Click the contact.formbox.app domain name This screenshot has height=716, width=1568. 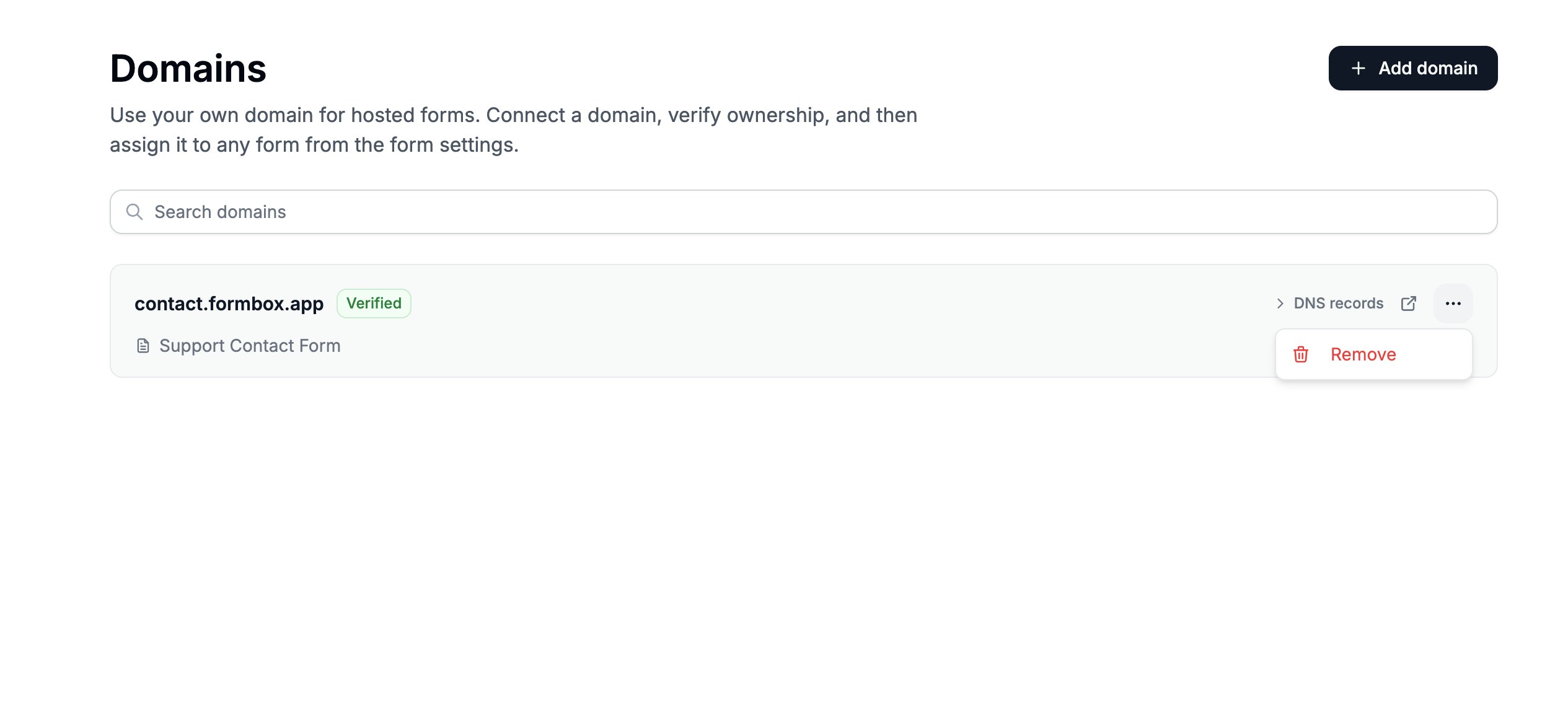coord(229,303)
